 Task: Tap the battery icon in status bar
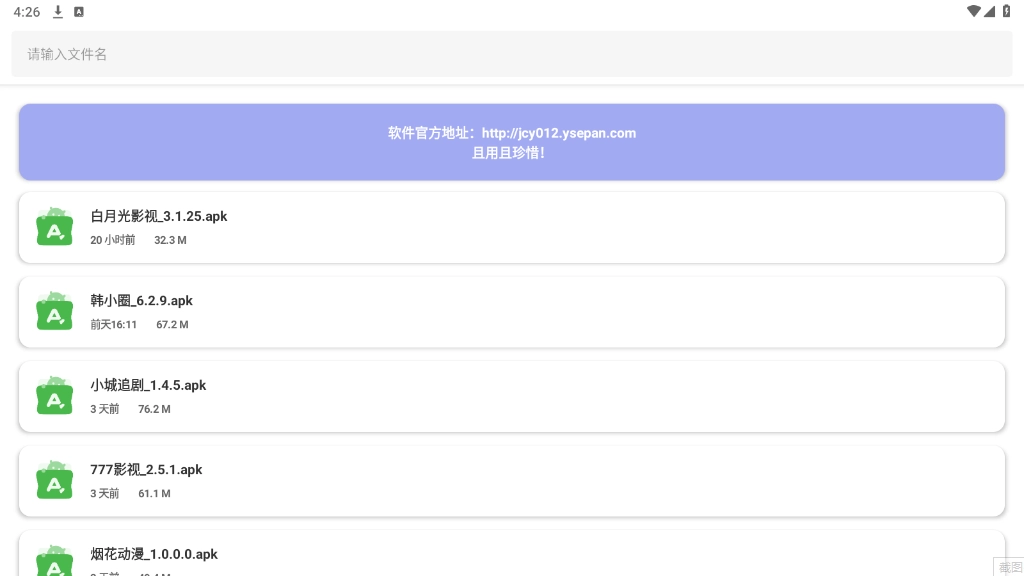(x=1006, y=12)
